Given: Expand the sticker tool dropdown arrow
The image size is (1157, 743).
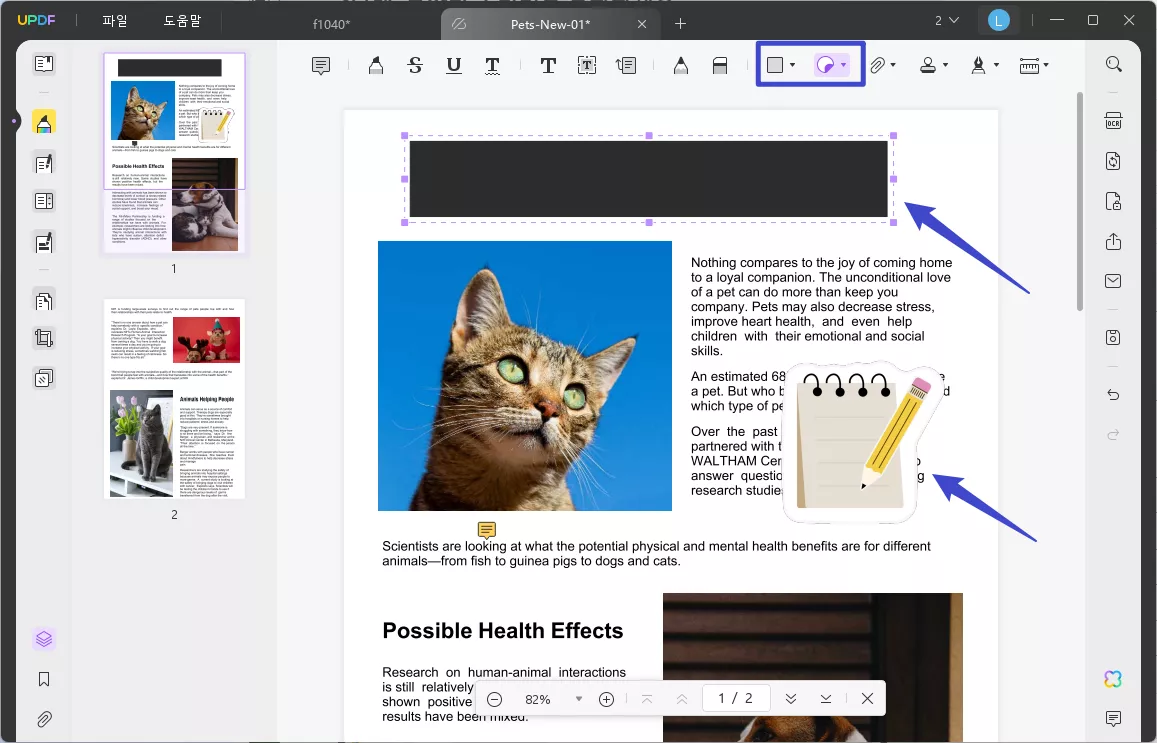Looking at the screenshot, I should (x=843, y=66).
